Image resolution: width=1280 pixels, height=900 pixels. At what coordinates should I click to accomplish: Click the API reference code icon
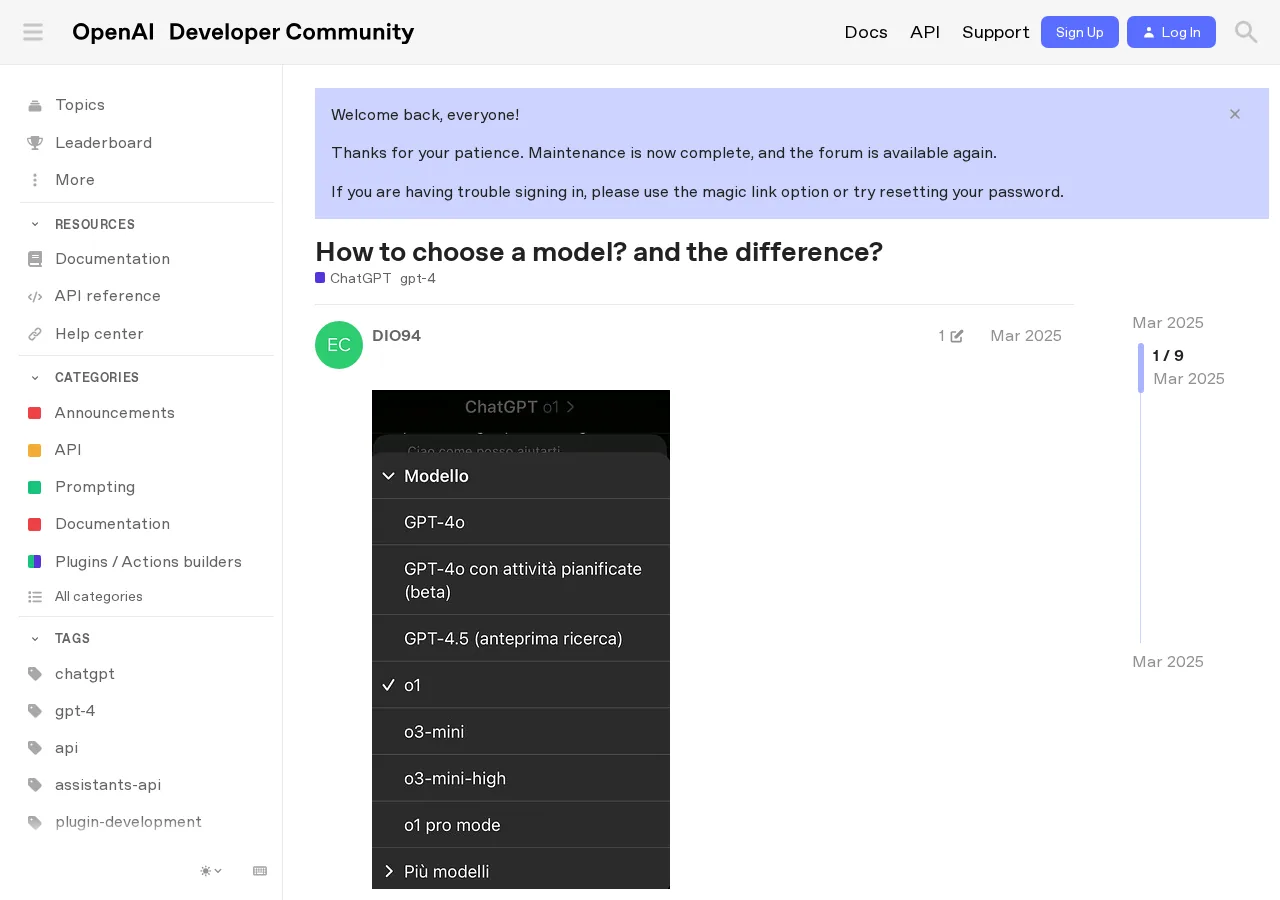pos(35,296)
